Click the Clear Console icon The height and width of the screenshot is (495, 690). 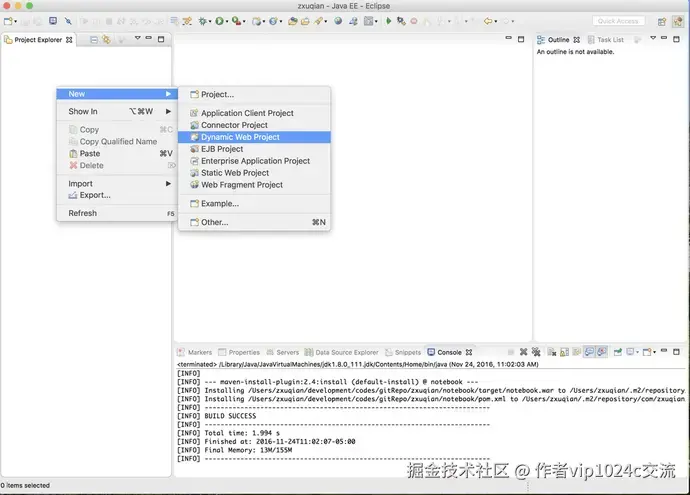[552, 352]
